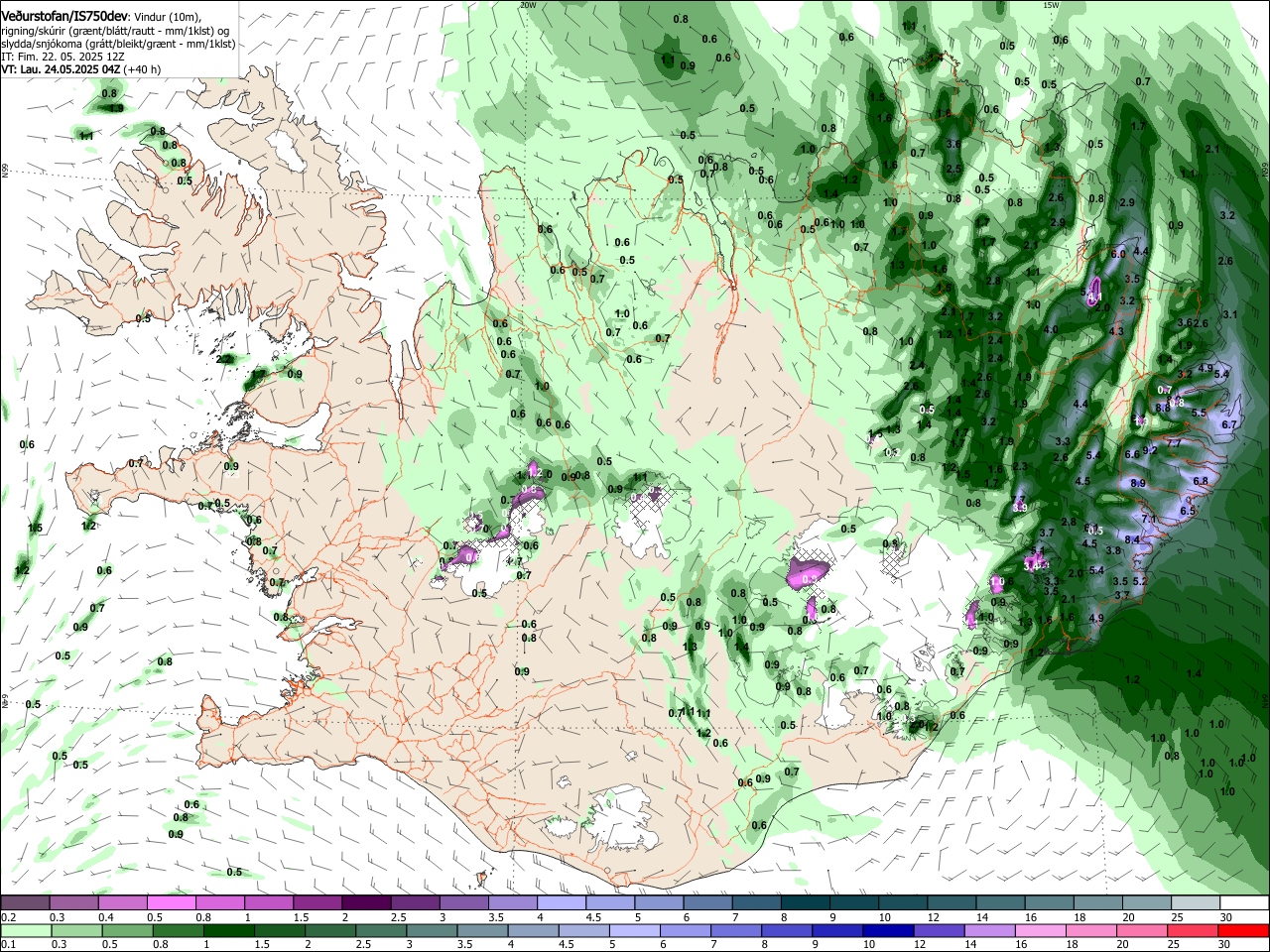This screenshot has width=1270, height=952.
Task: Select the salmon pink 20–25 rain swatch
Action: pyautogui.click(x=1142, y=930)
